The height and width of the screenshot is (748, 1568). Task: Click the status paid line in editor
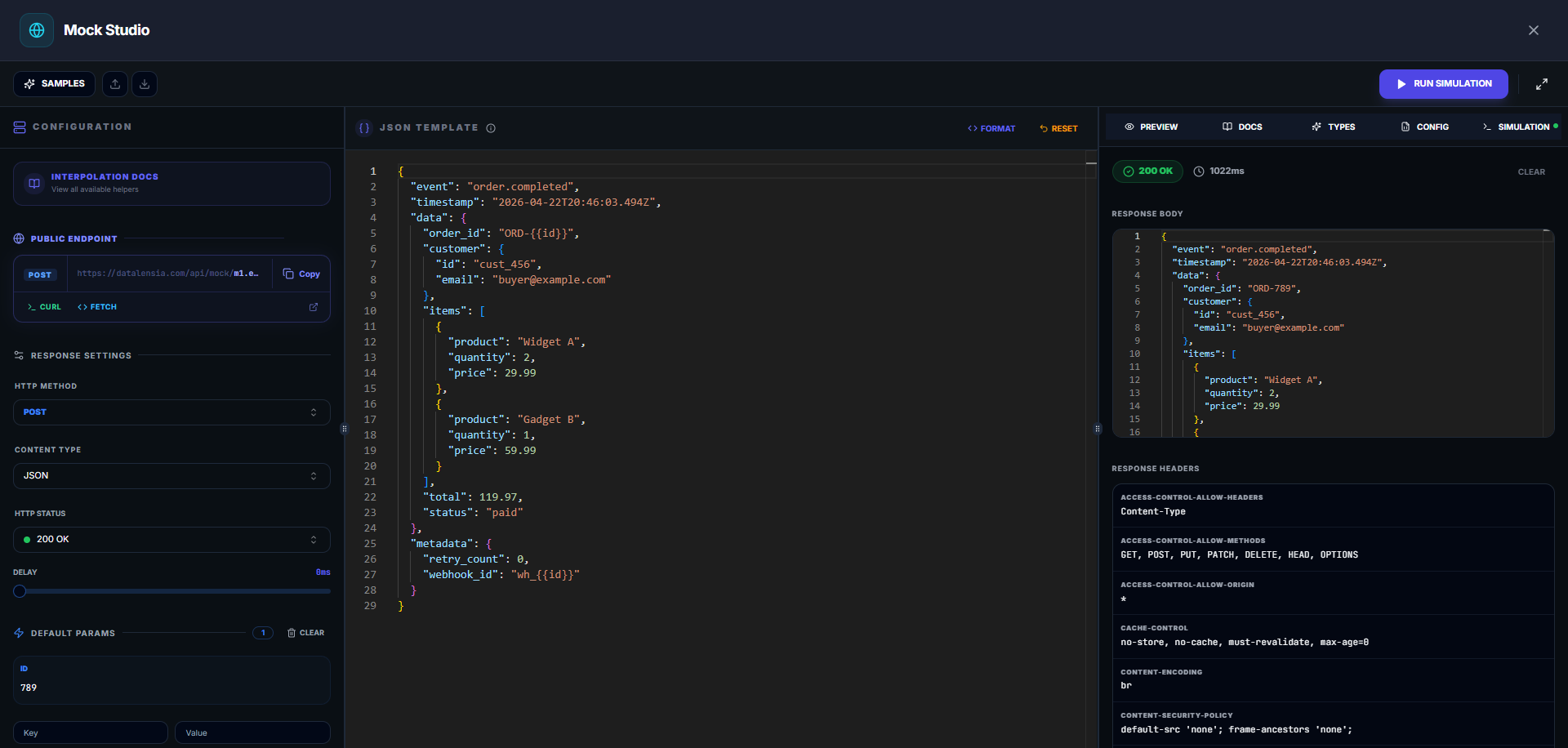[x=473, y=513]
